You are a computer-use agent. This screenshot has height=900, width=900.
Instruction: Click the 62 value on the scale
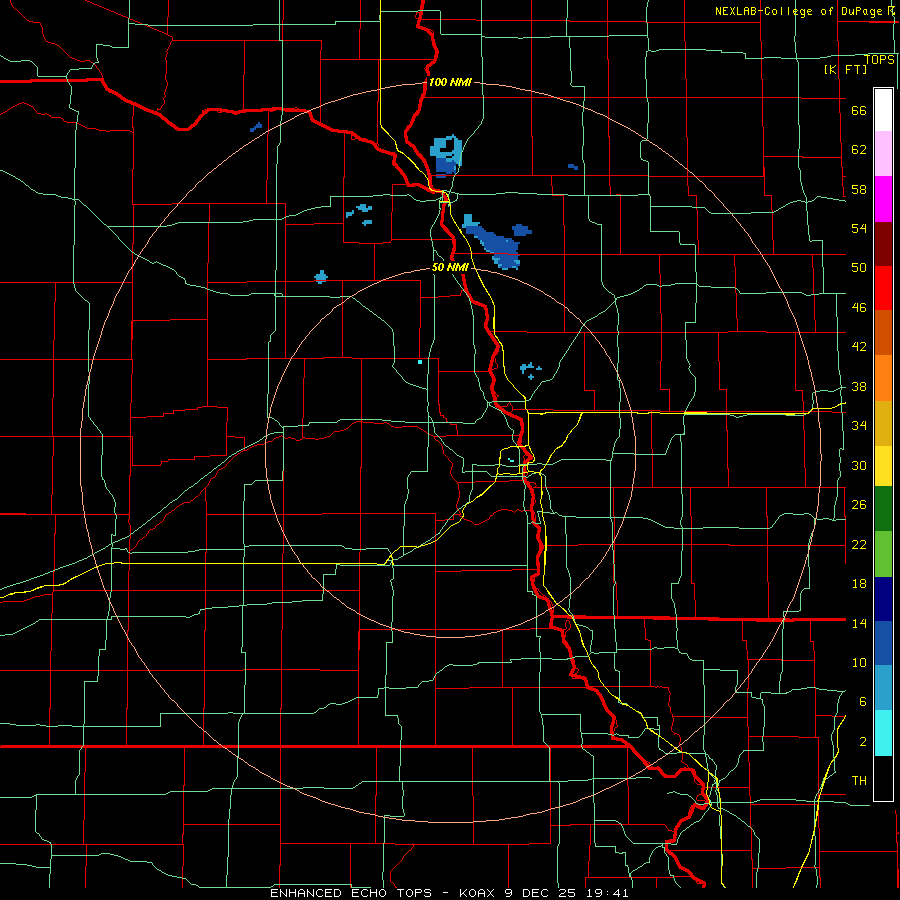pos(859,150)
